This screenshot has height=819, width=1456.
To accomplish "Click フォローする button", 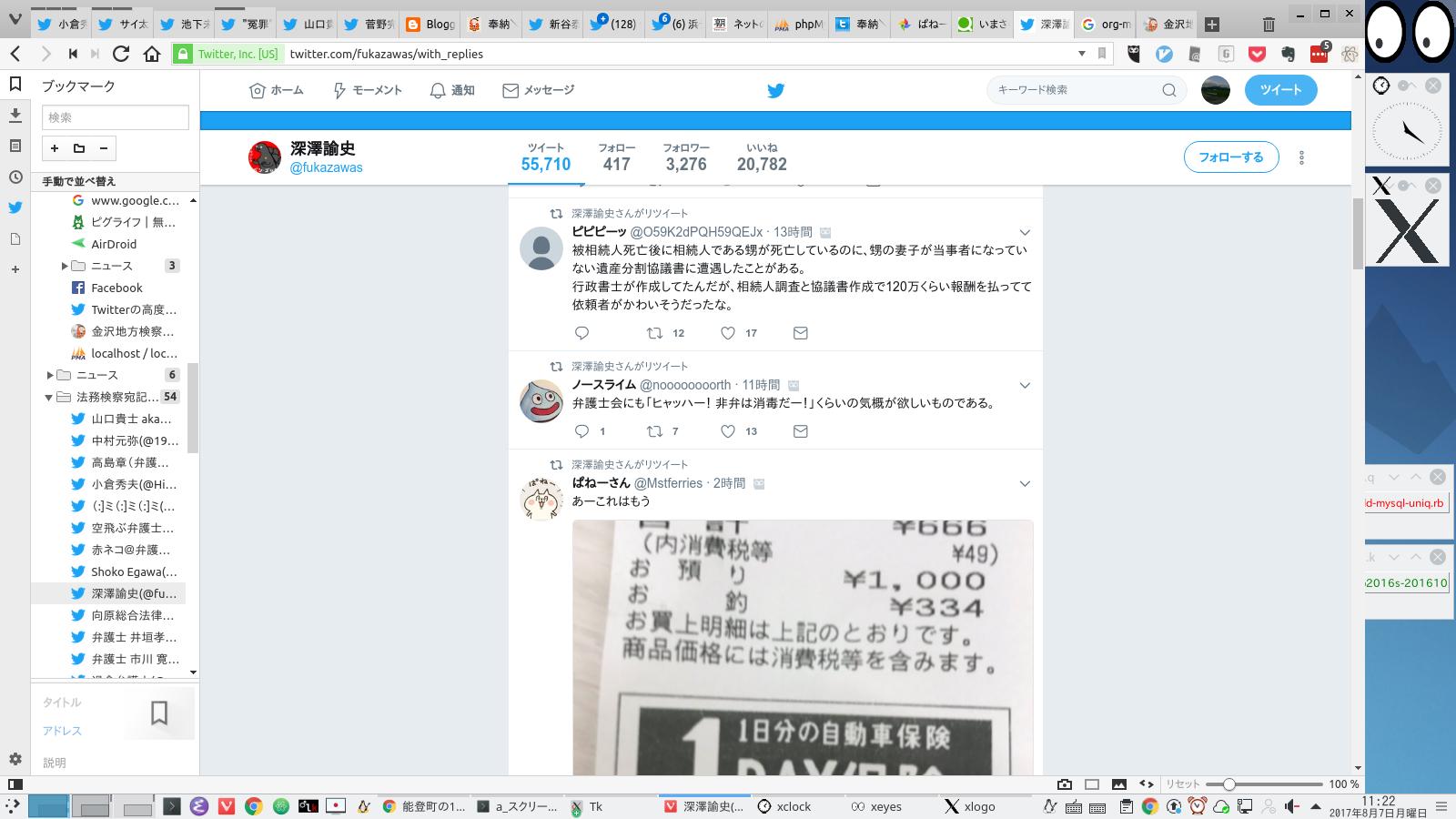I will 1231,157.
